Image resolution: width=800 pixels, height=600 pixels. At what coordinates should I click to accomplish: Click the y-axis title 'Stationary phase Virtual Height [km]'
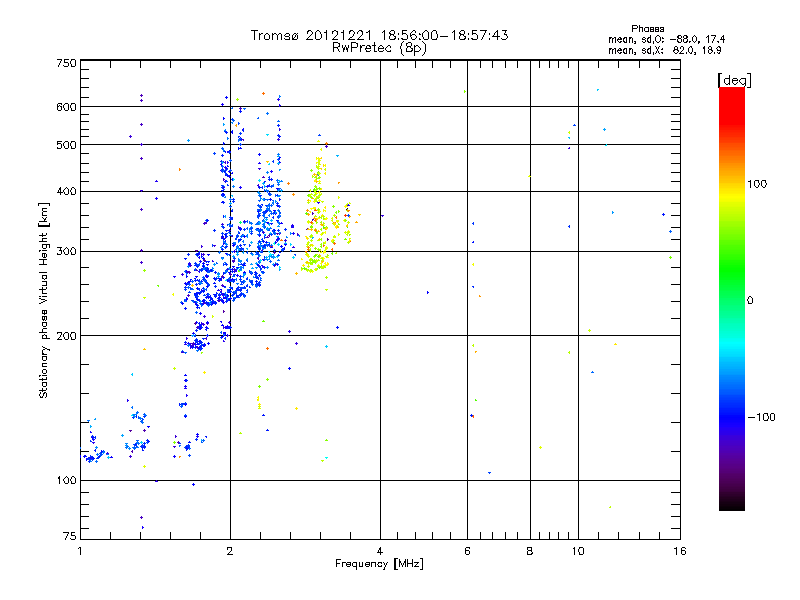click(43, 300)
